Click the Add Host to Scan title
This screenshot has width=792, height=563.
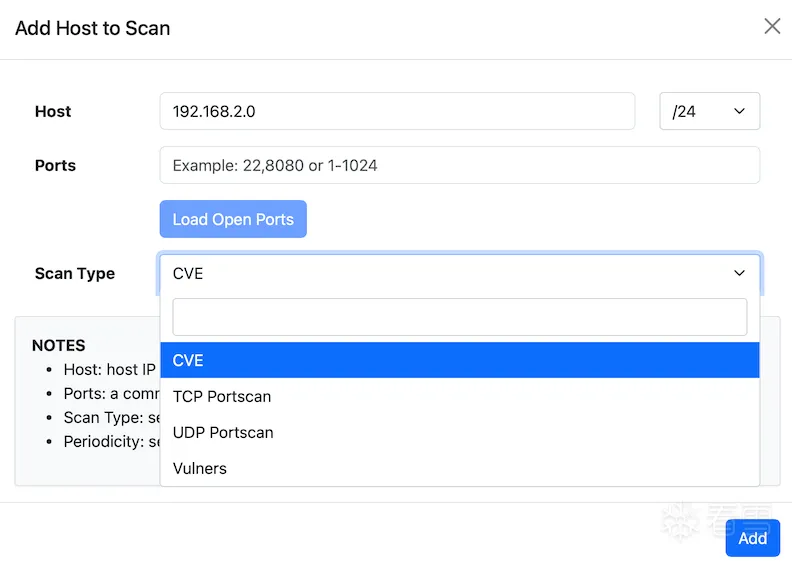93,28
